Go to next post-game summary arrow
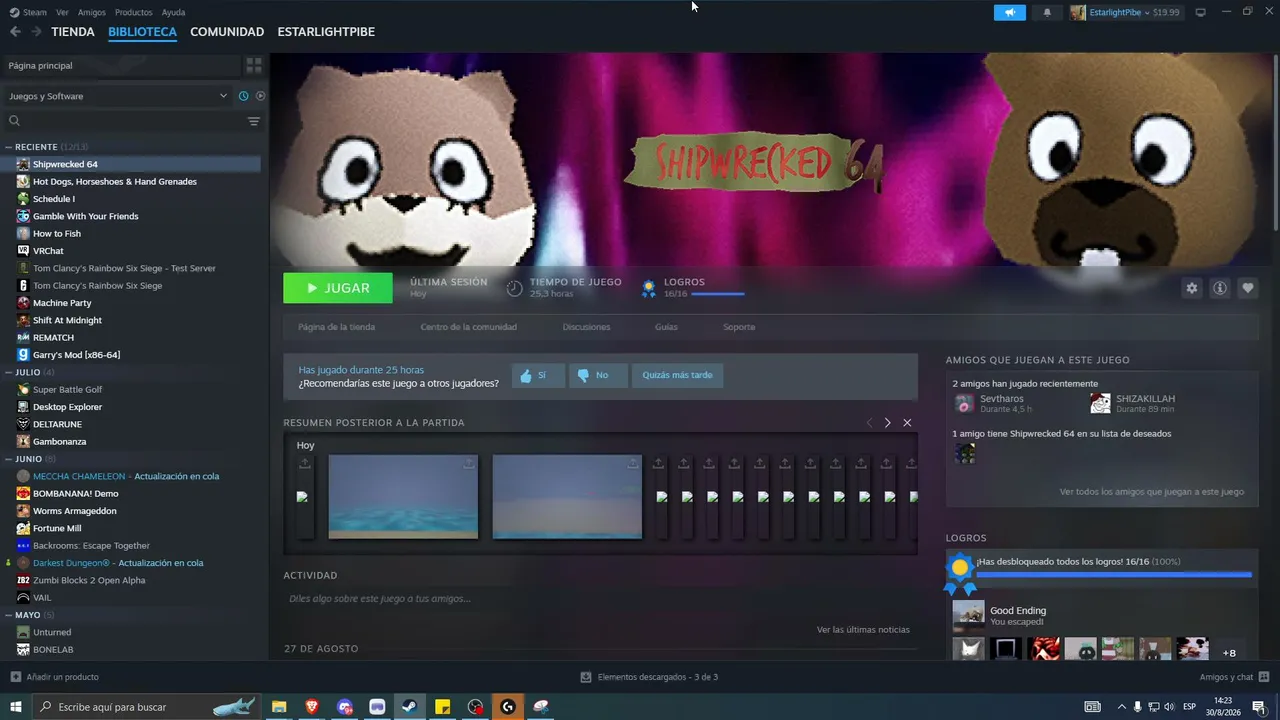Viewport: 1280px width, 720px height. point(887,423)
